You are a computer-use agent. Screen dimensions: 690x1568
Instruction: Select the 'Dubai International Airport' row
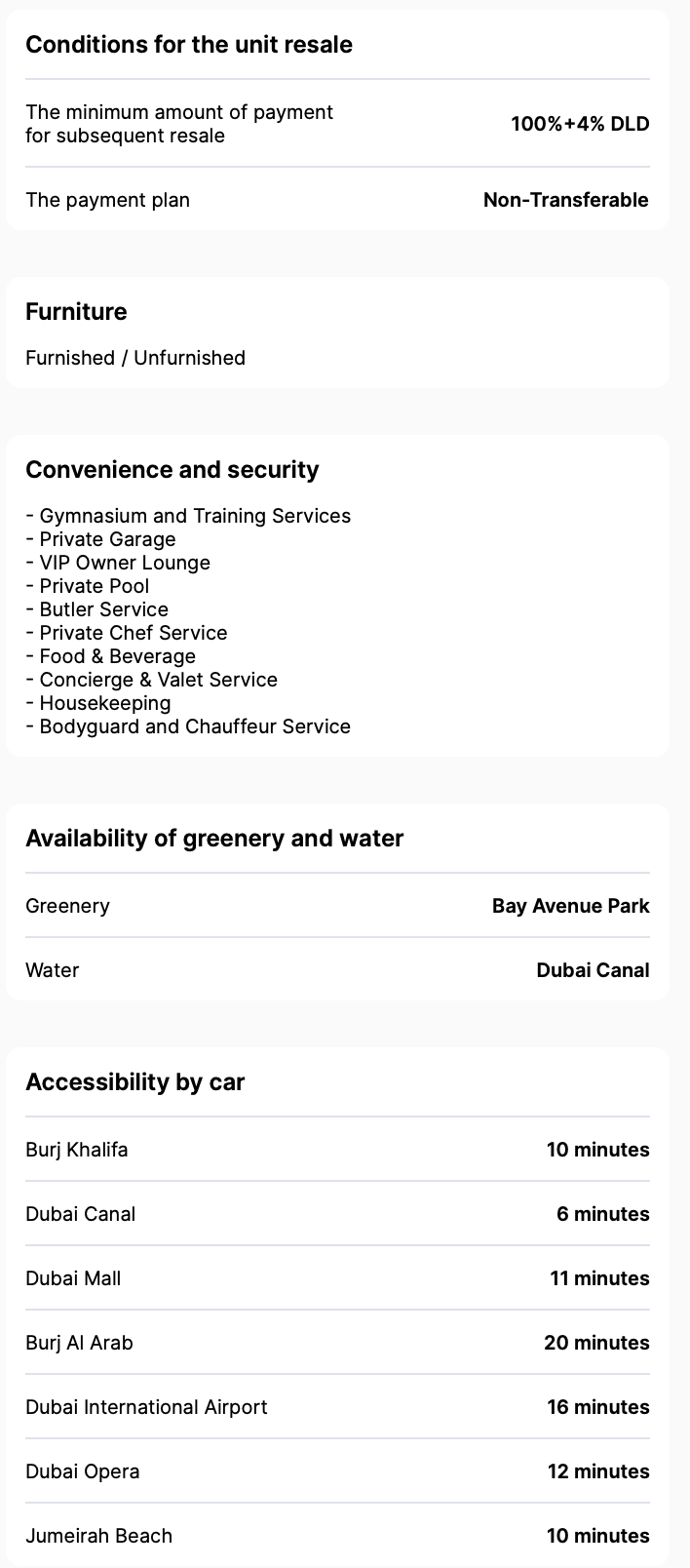(146, 1407)
